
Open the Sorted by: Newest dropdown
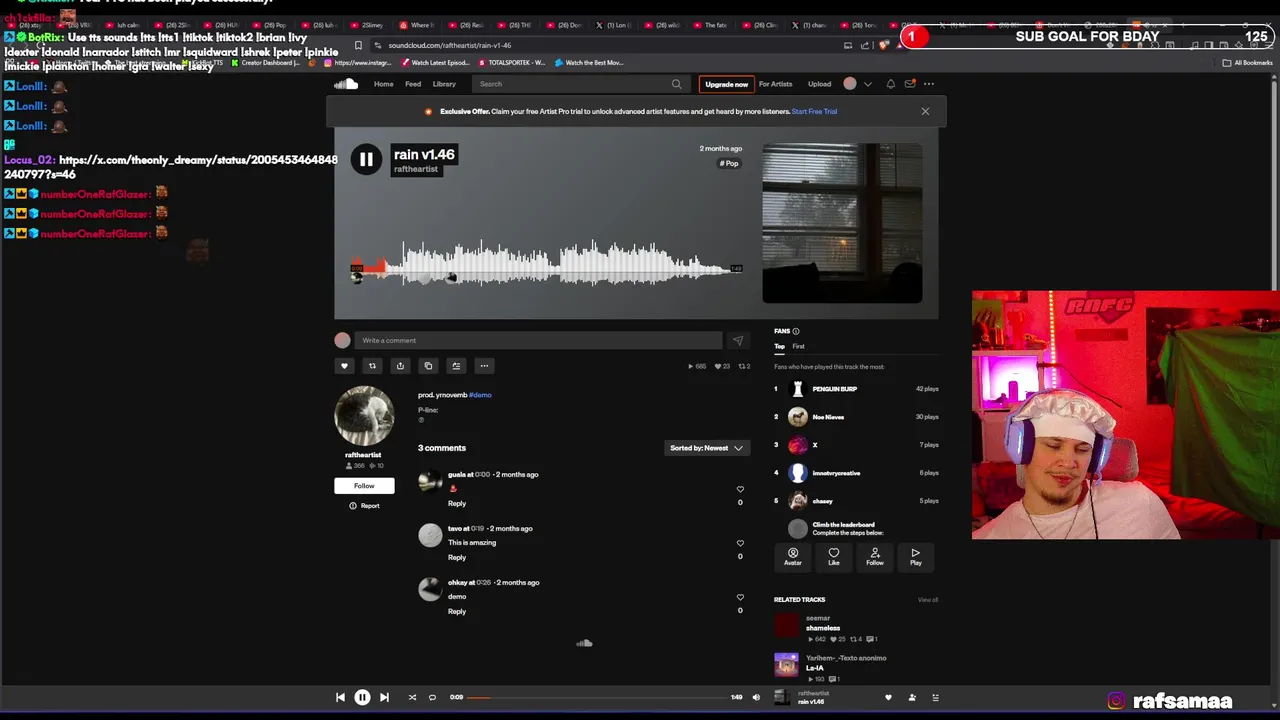pyautogui.click(x=706, y=448)
